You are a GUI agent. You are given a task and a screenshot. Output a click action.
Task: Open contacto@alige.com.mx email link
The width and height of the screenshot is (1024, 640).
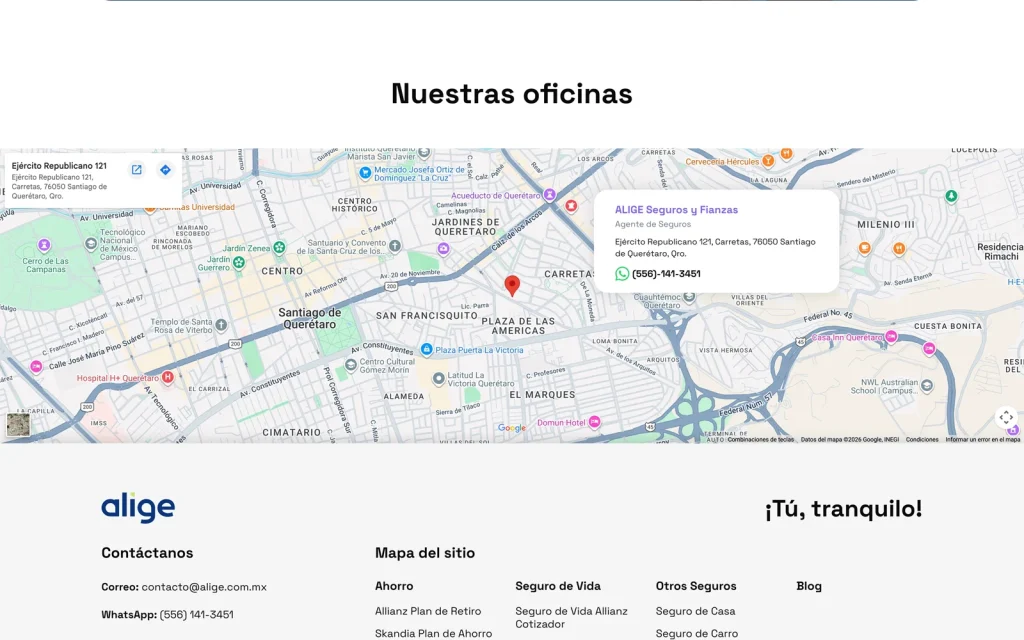click(x=204, y=586)
